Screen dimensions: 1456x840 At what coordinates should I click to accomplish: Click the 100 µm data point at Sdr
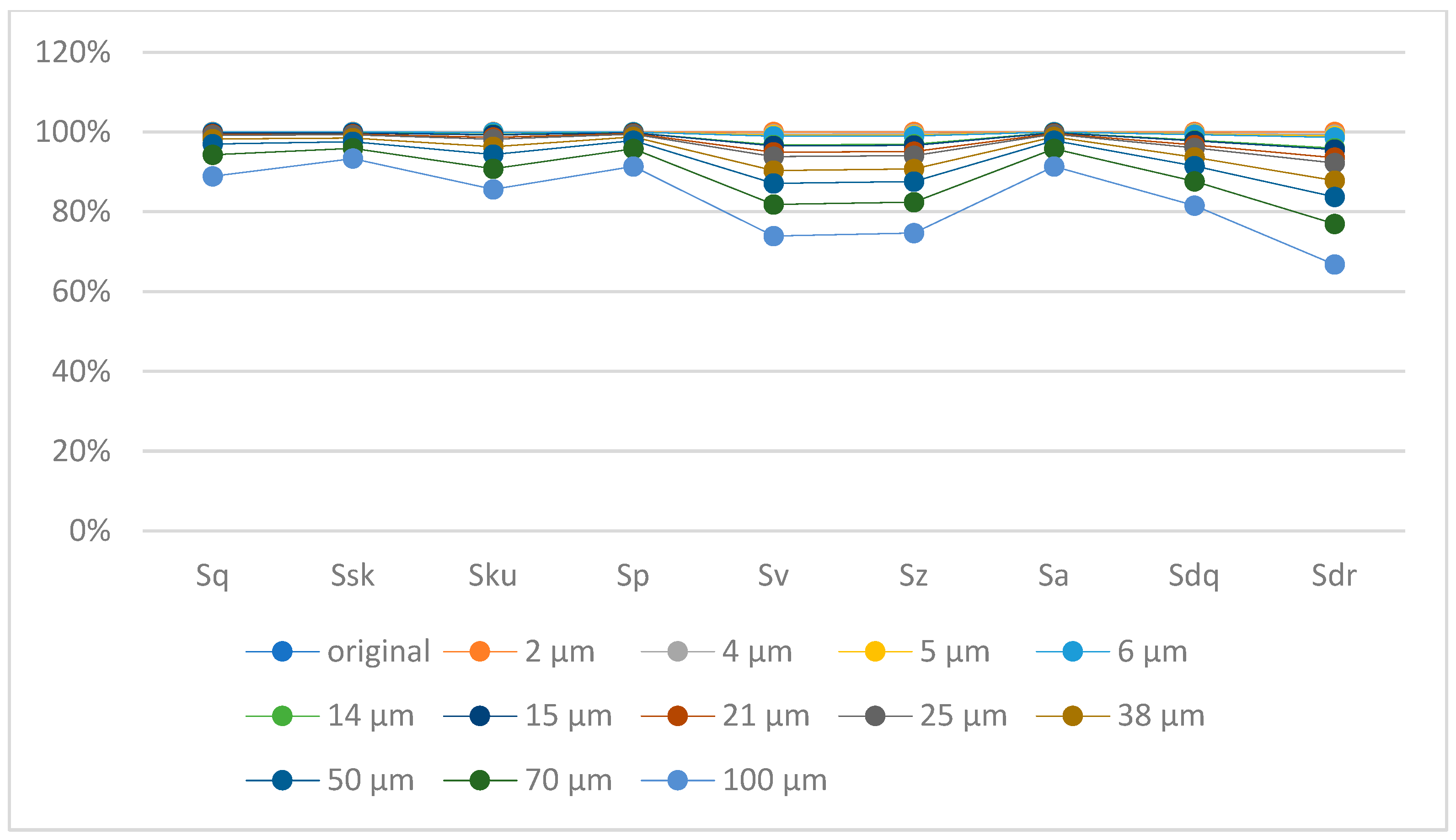(x=1334, y=265)
